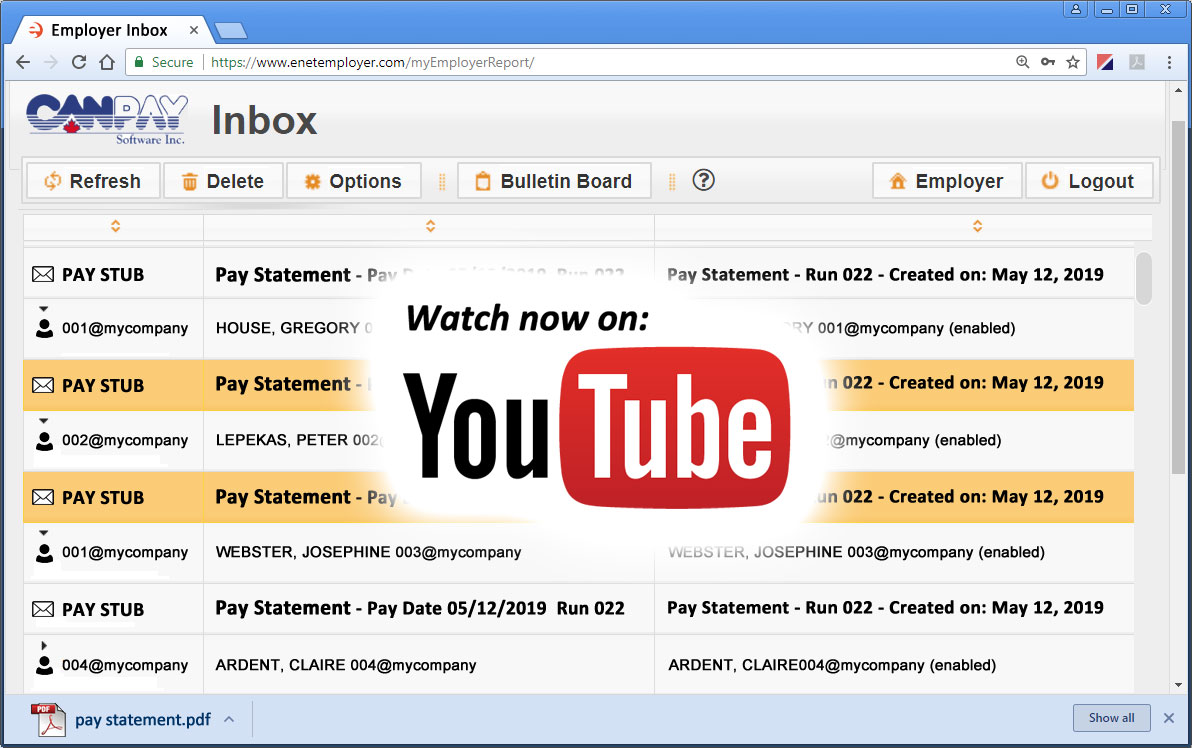This screenshot has height=748, width=1192.
Task: Go to the Employer page
Action: [946, 181]
